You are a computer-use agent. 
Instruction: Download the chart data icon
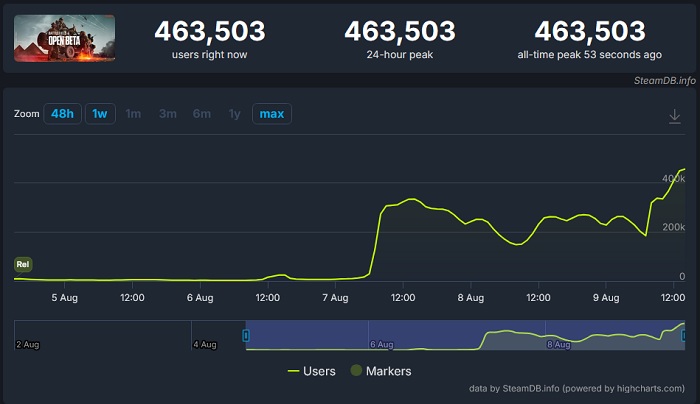click(675, 117)
